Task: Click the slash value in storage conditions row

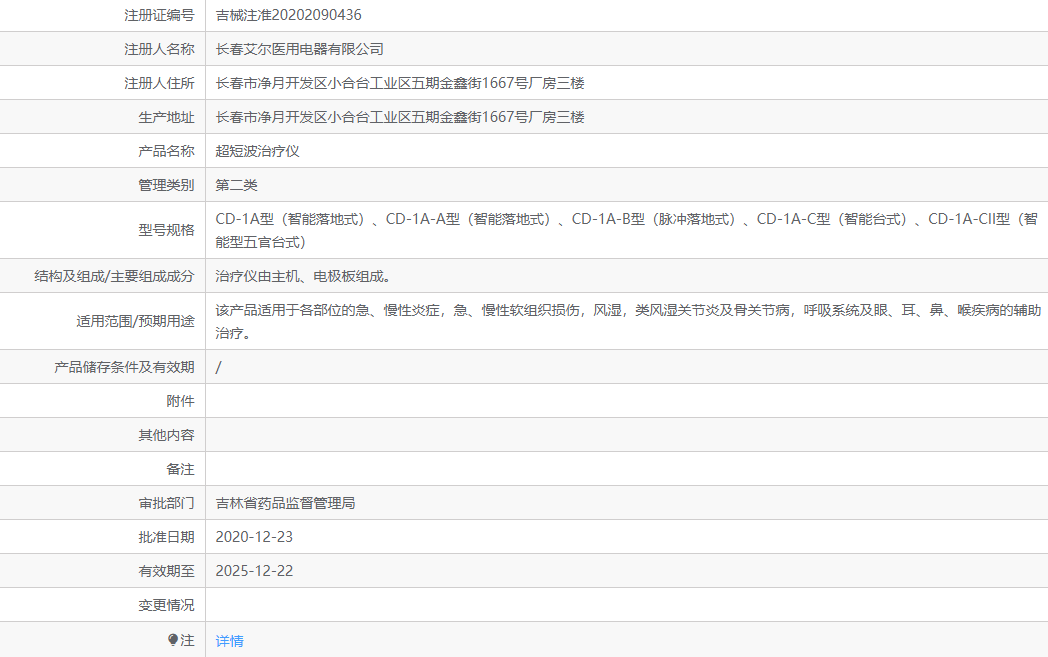Action: point(219,368)
